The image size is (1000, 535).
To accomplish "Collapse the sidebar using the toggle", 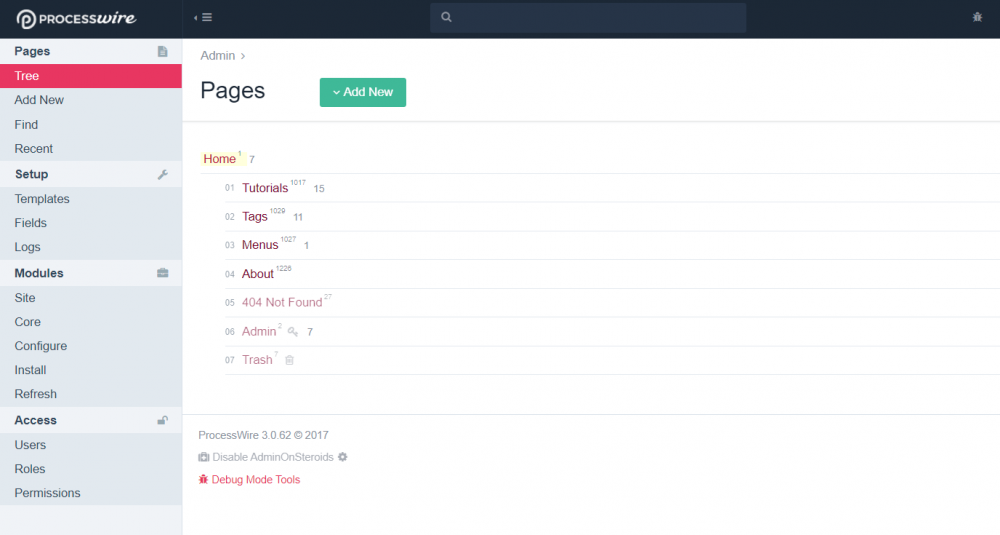I will pos(202,17).
